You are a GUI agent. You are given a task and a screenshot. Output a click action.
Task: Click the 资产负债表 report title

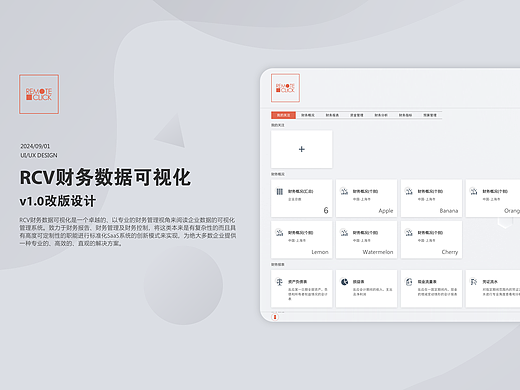click(x=298, y=282)
